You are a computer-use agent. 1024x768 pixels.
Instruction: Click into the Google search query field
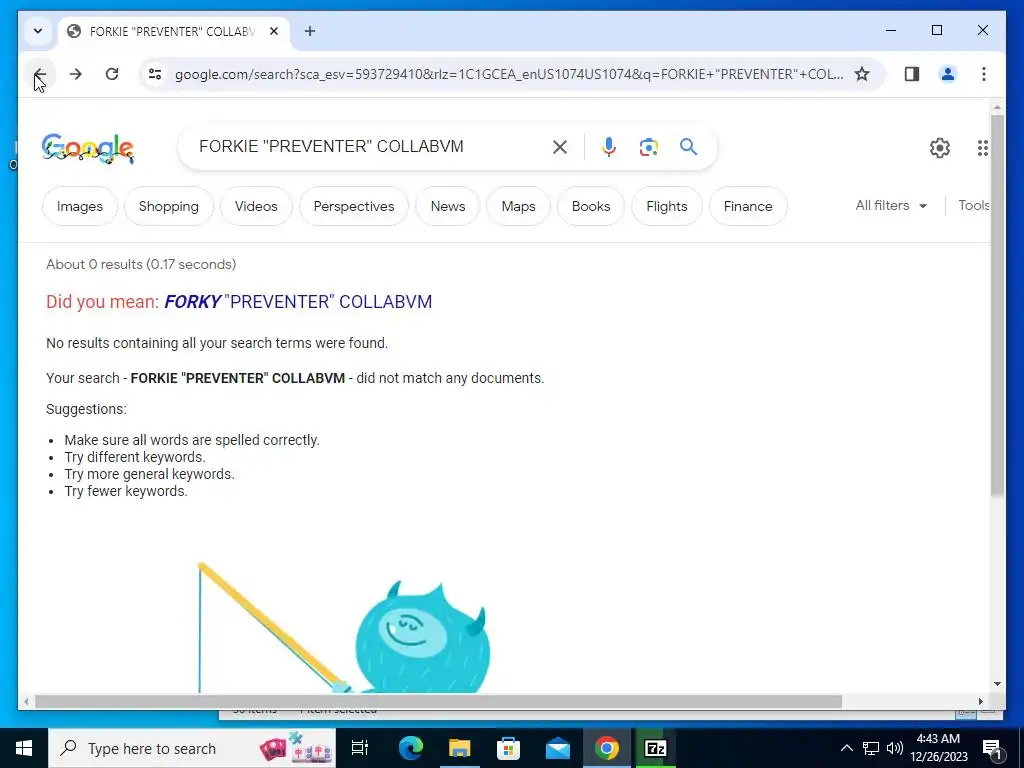tap(366, 147)
